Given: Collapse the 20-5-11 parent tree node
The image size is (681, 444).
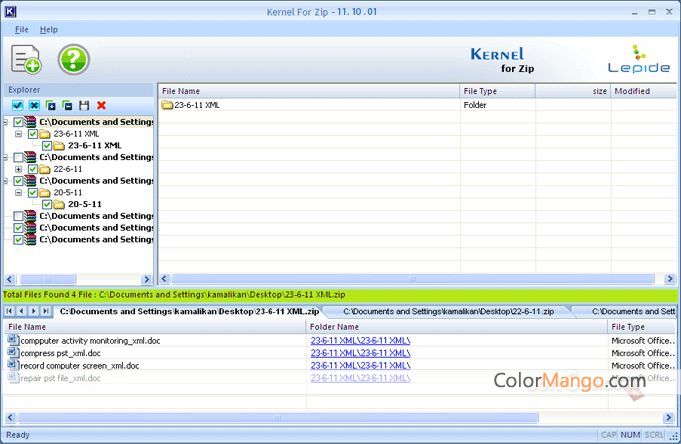Looking at the screenshot, I should pyautogui.click(x=19, y=193).
